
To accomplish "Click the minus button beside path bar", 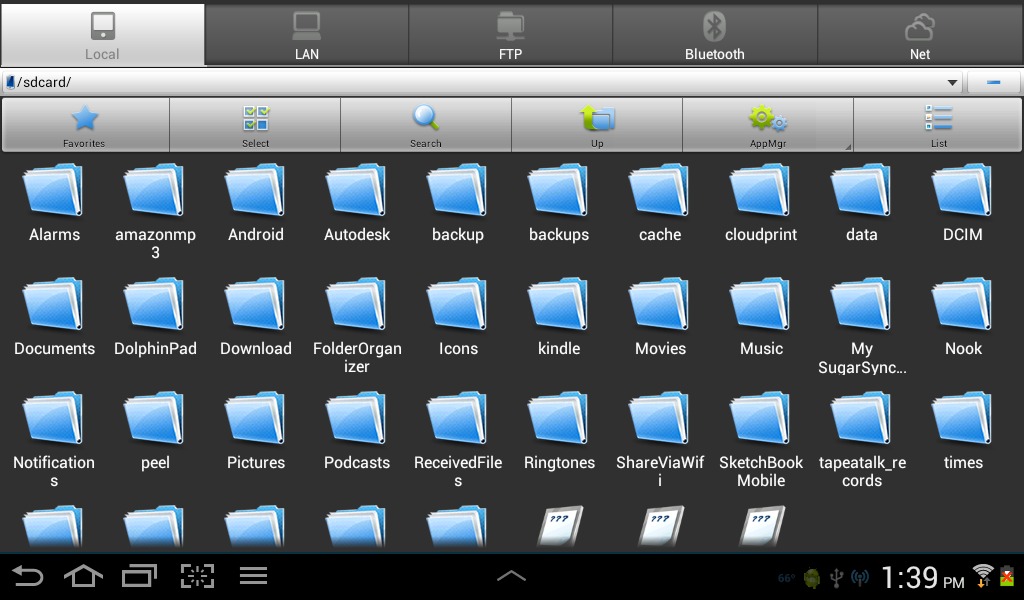I will (993, 82).
